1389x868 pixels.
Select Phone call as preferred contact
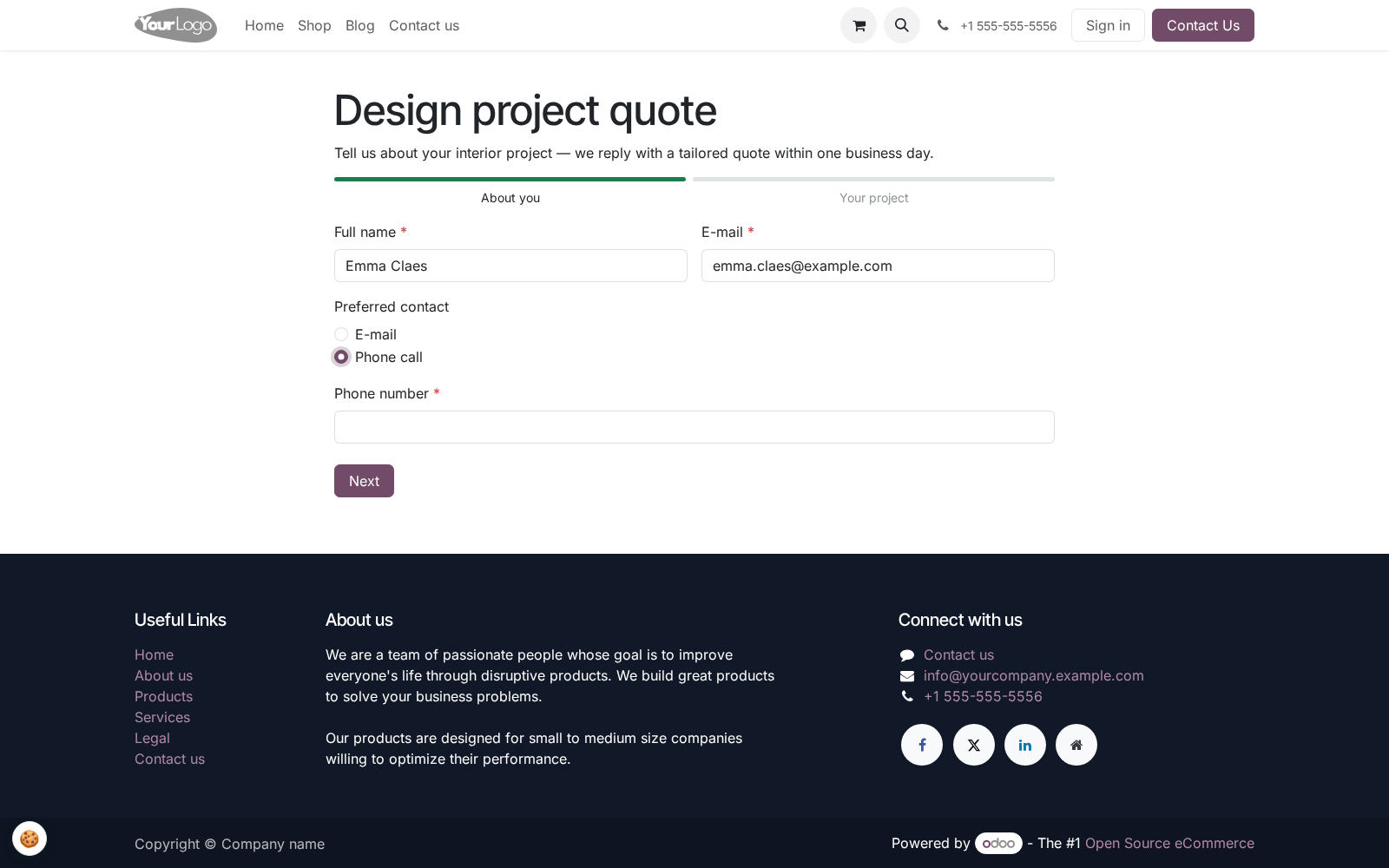click(x=341, y=357)
